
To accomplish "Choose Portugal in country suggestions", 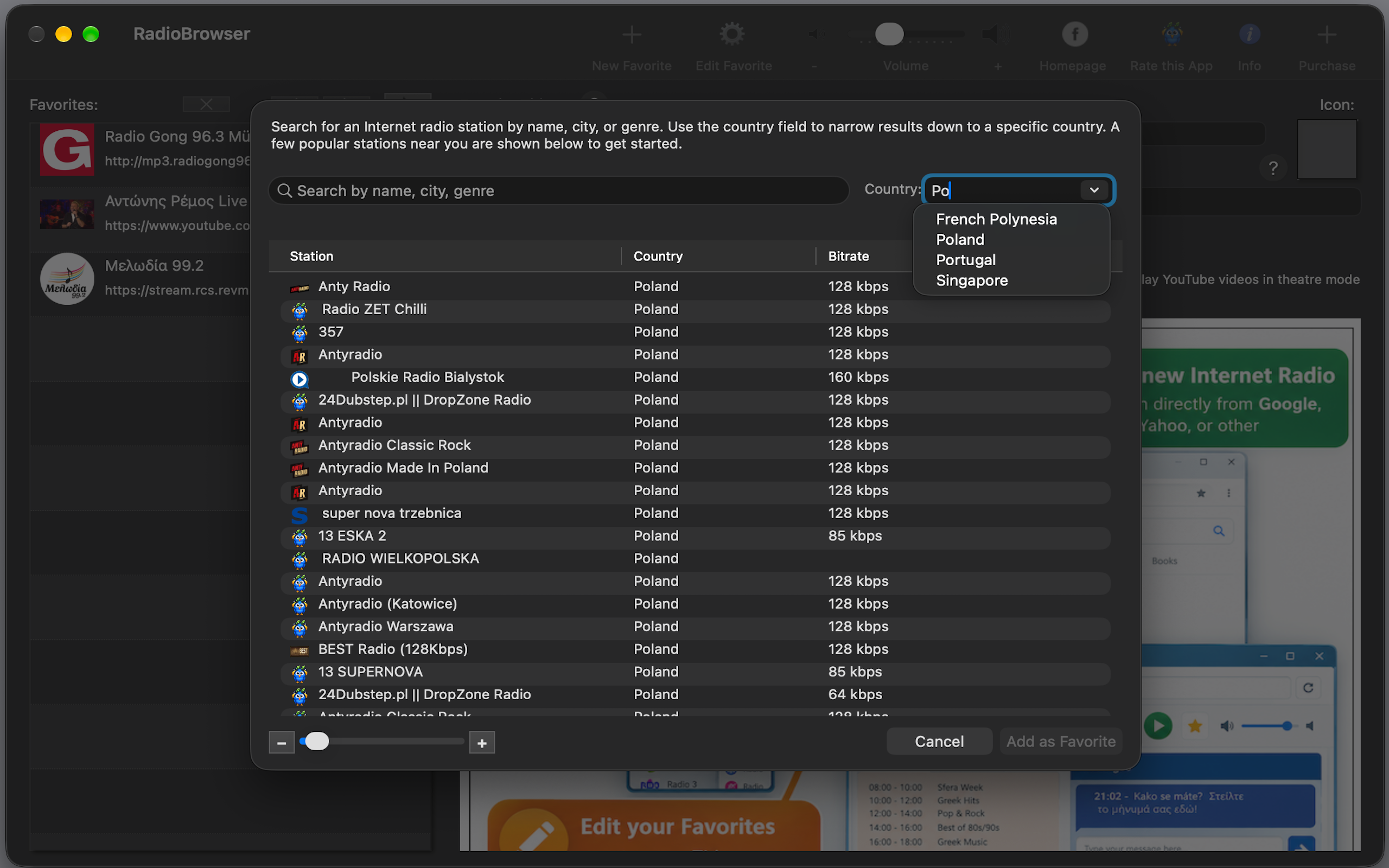I will click(965, 260).
